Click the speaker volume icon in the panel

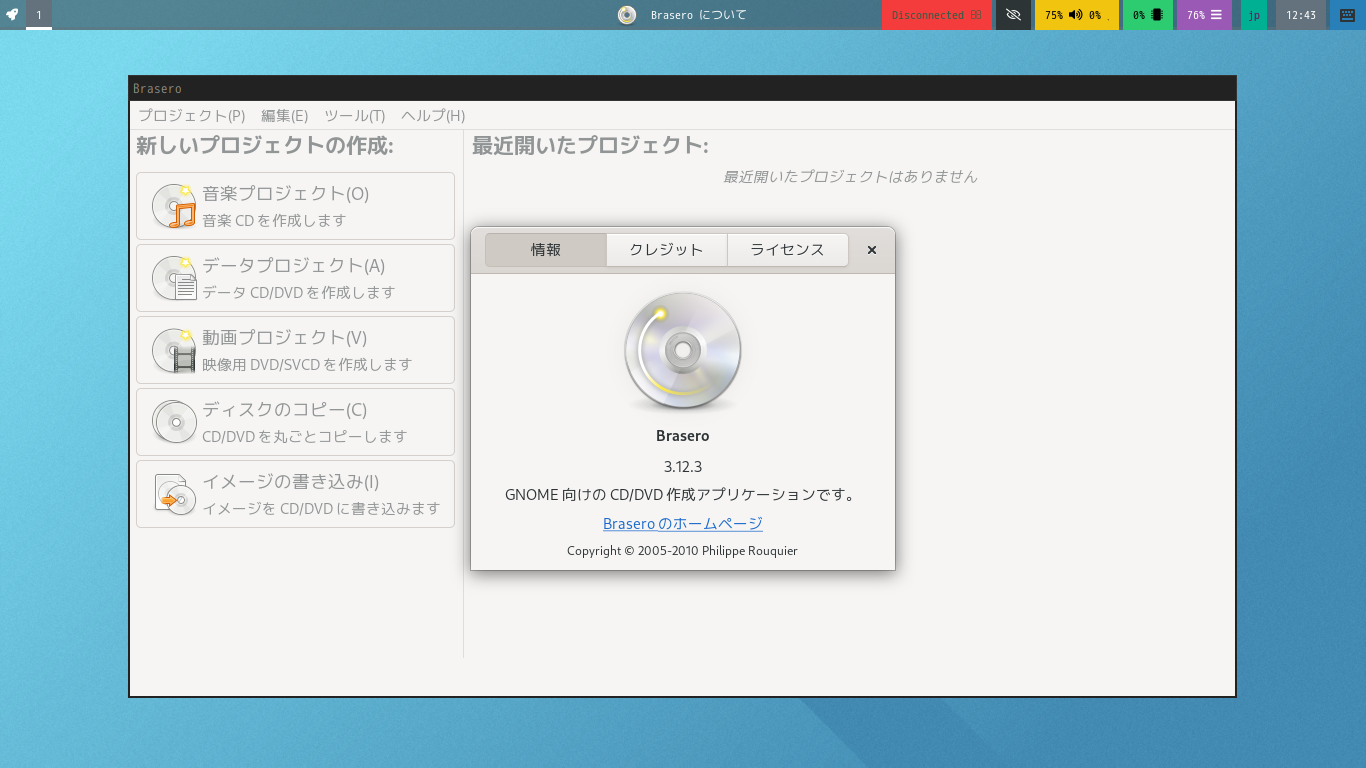tap(1075, 15)
